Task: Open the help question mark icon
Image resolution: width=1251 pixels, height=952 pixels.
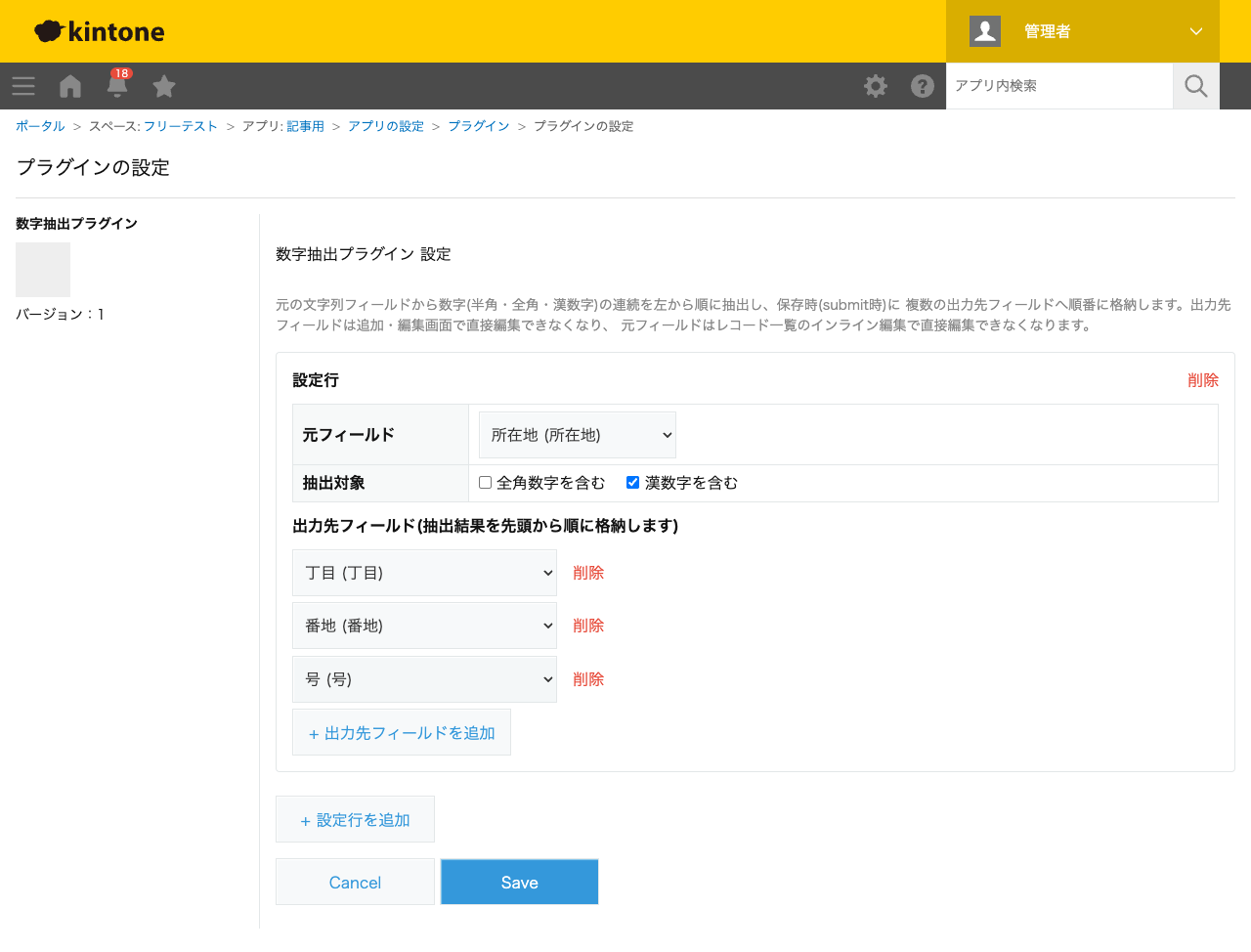Action: (923, 86)
